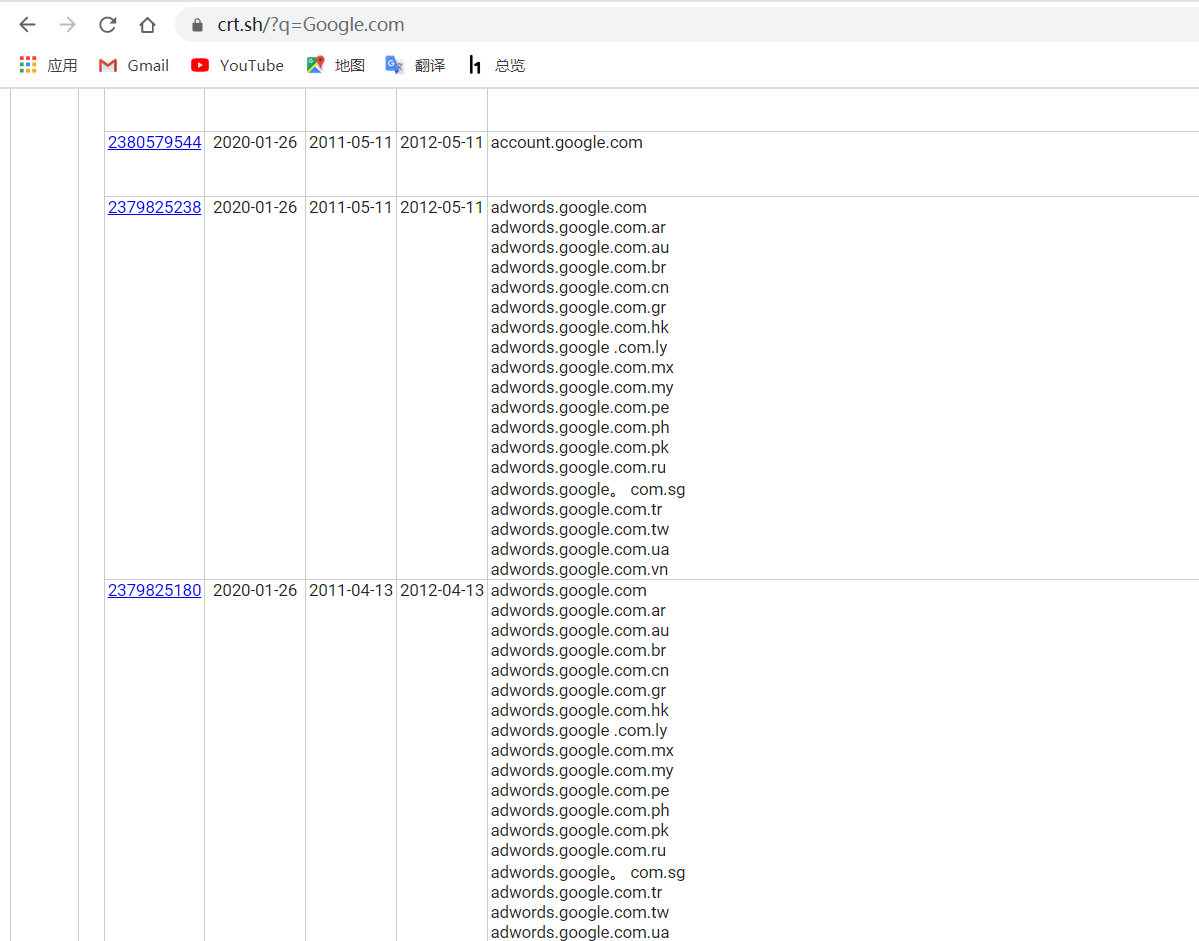1199x941 pixels.
Task: Click the browser back arrow
Action: 28,24
